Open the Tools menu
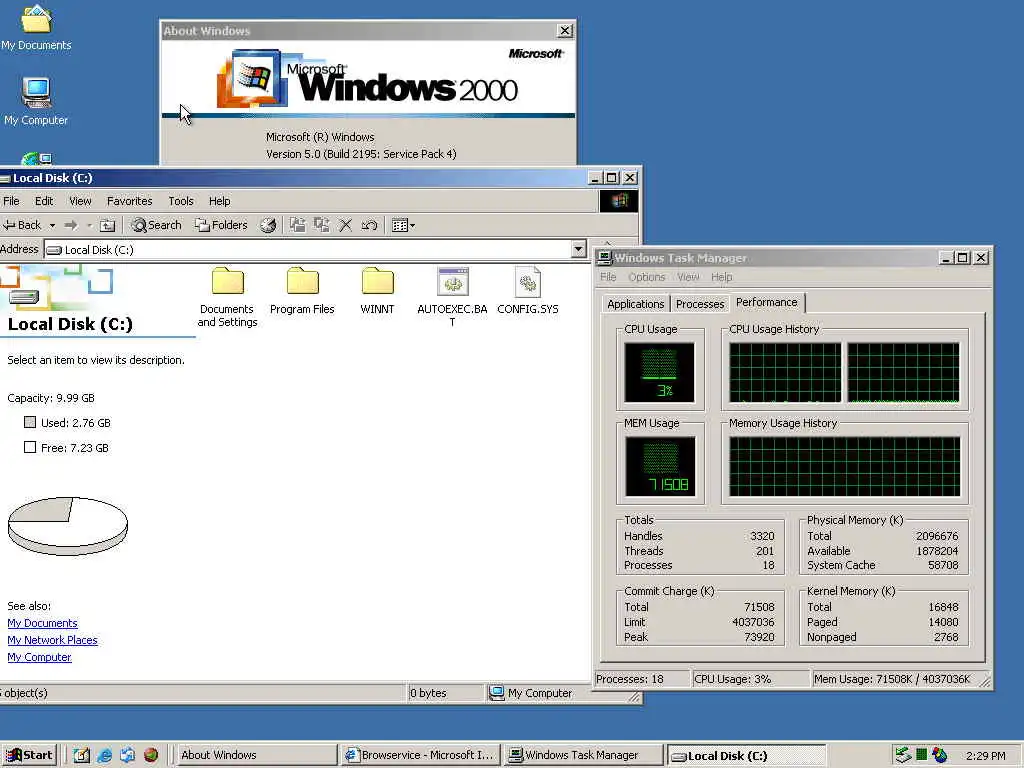Viewport: 1024px width, 768px height. (x=181, y=201)
